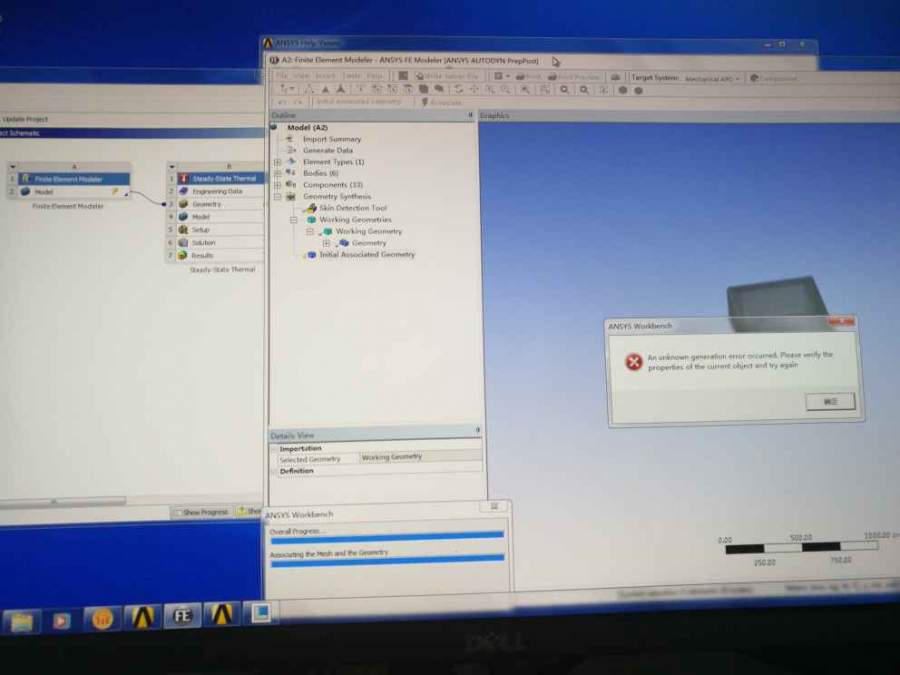Click the confirm button in the error dialog
The image size is (900, 675).
tap(830, 401)
